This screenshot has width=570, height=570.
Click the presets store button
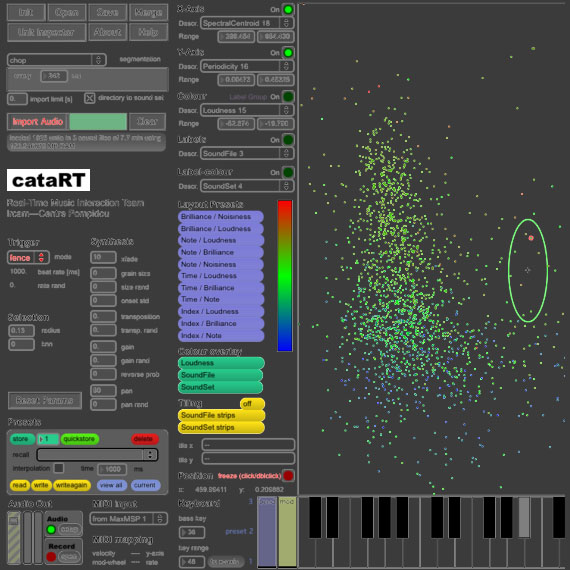pyautogui.click(x=22, y=439)
